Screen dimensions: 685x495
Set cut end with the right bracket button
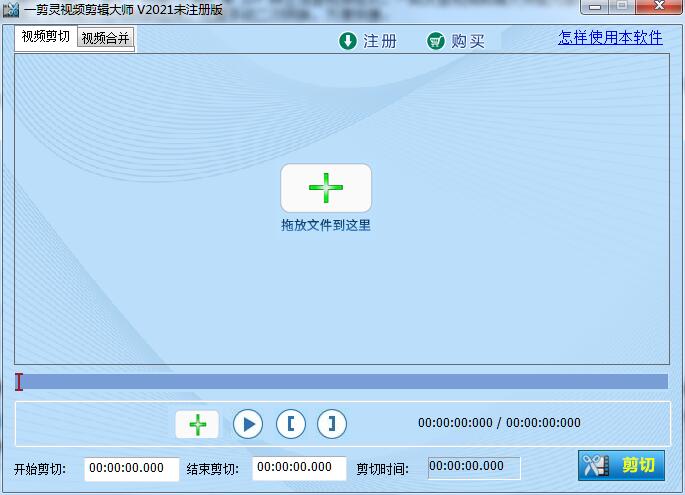tap(332, 424)
